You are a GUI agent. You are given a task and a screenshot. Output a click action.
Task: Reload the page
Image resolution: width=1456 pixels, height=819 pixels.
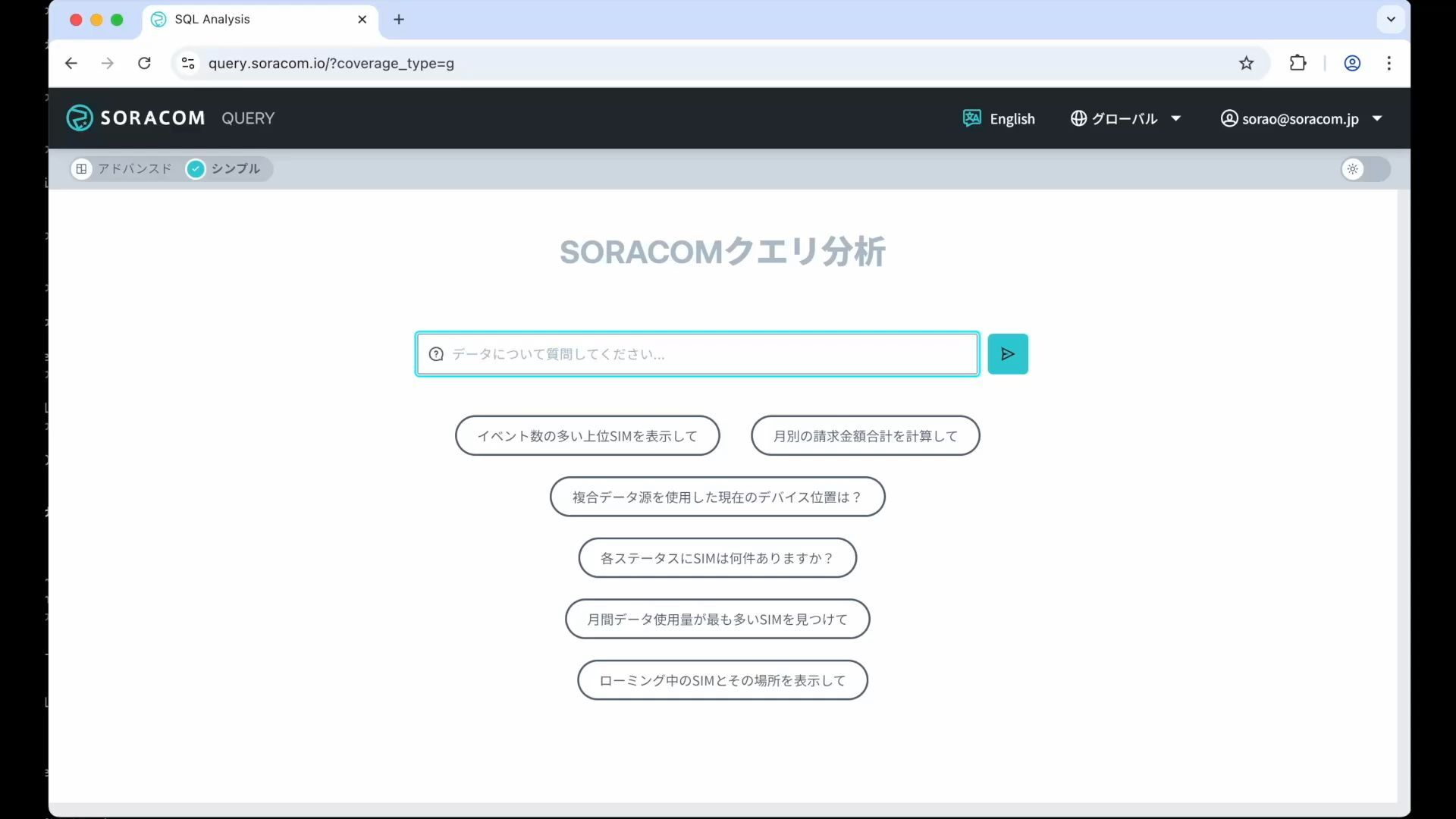click(x=144, y=63)
